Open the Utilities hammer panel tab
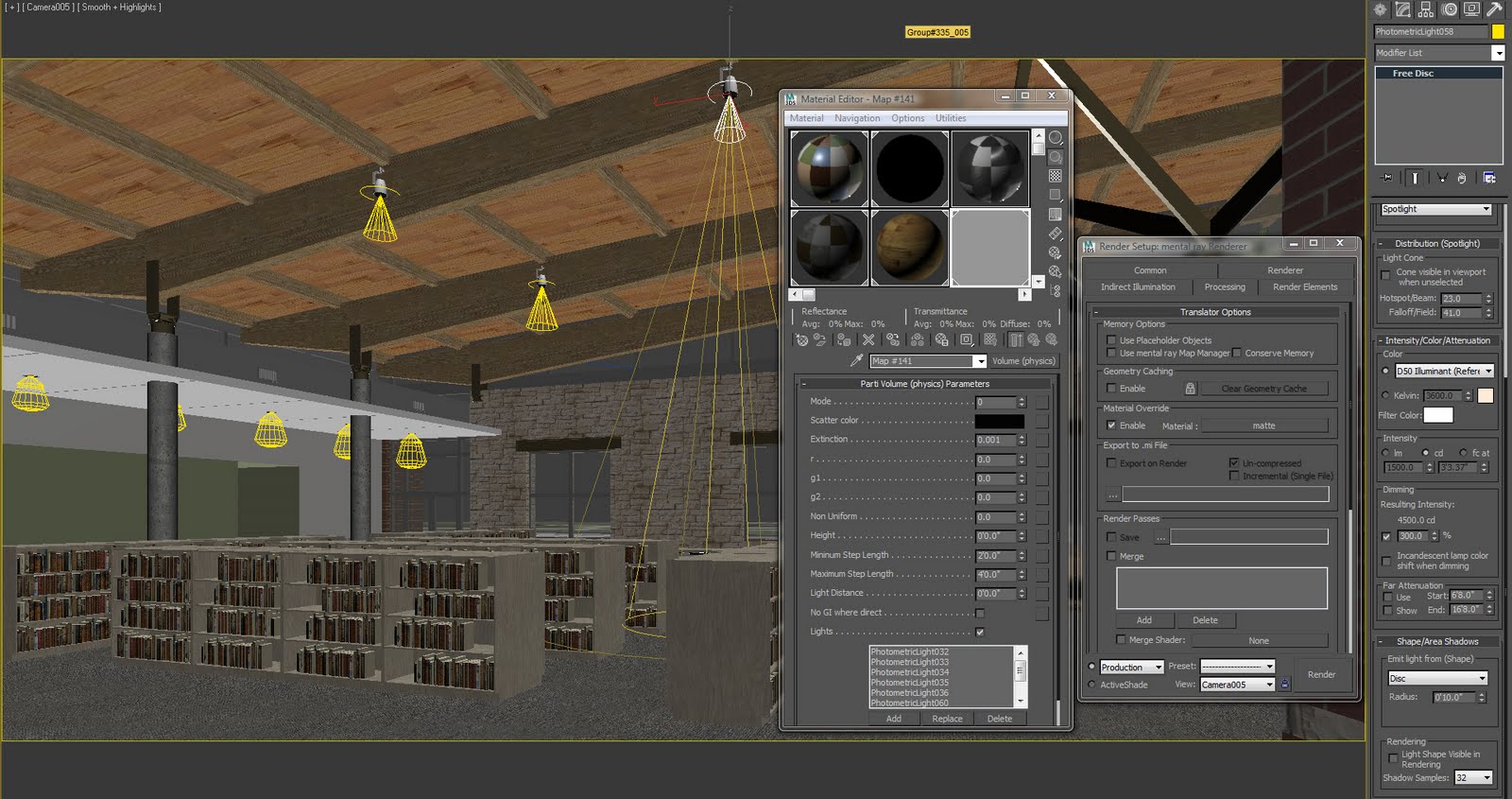The width and height of the screenshot is (1512, 799). 1494,9
